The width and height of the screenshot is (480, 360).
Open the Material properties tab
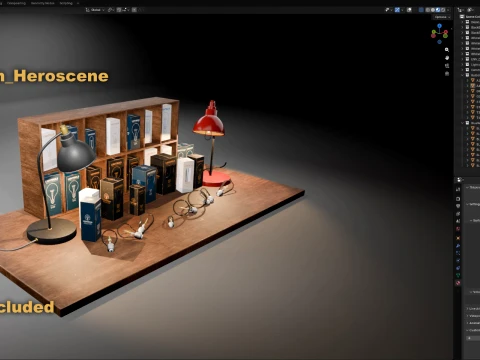[x=458, y=283]
